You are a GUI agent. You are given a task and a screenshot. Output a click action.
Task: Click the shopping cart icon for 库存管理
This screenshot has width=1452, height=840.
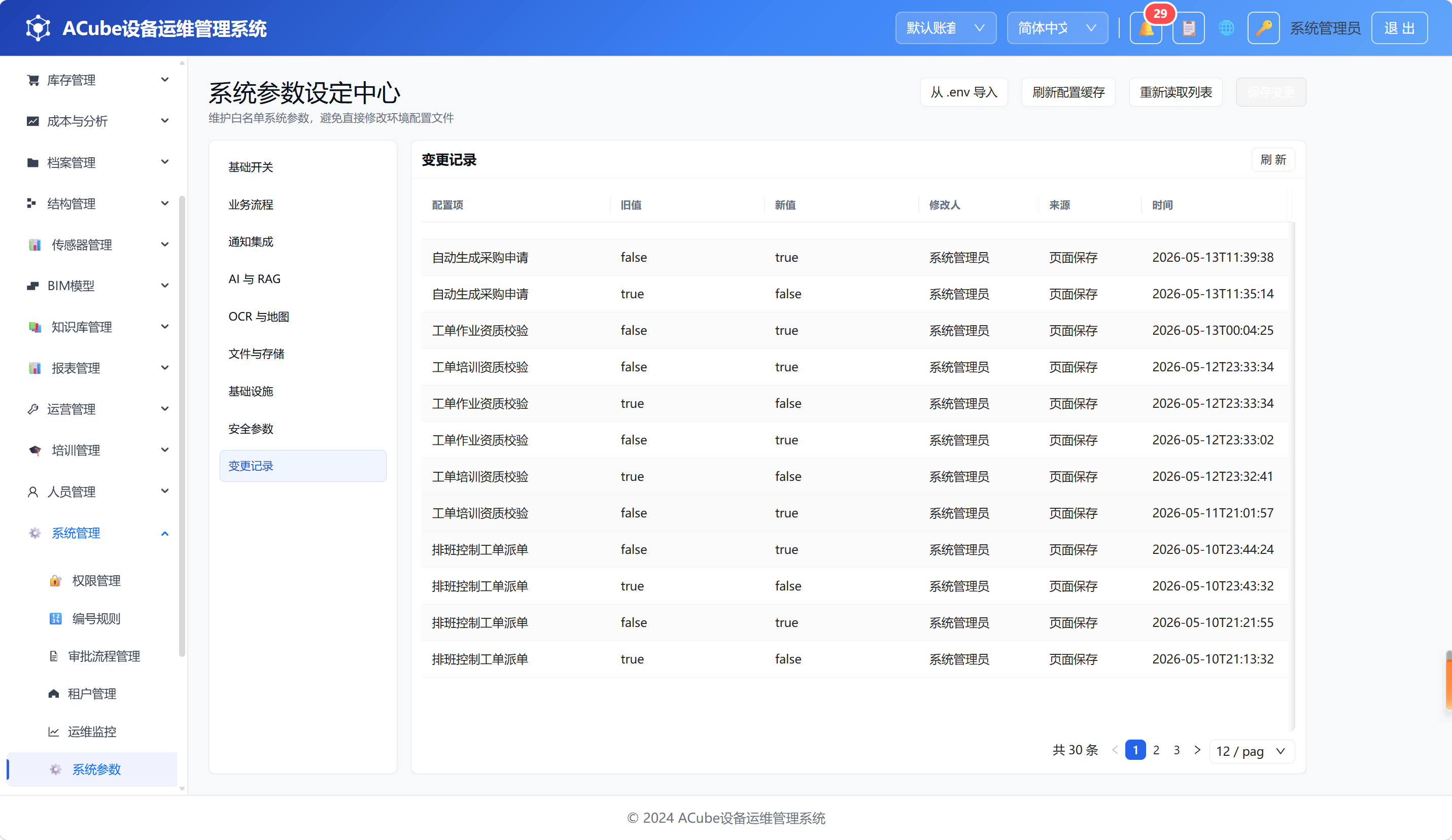tap(33, 80)
